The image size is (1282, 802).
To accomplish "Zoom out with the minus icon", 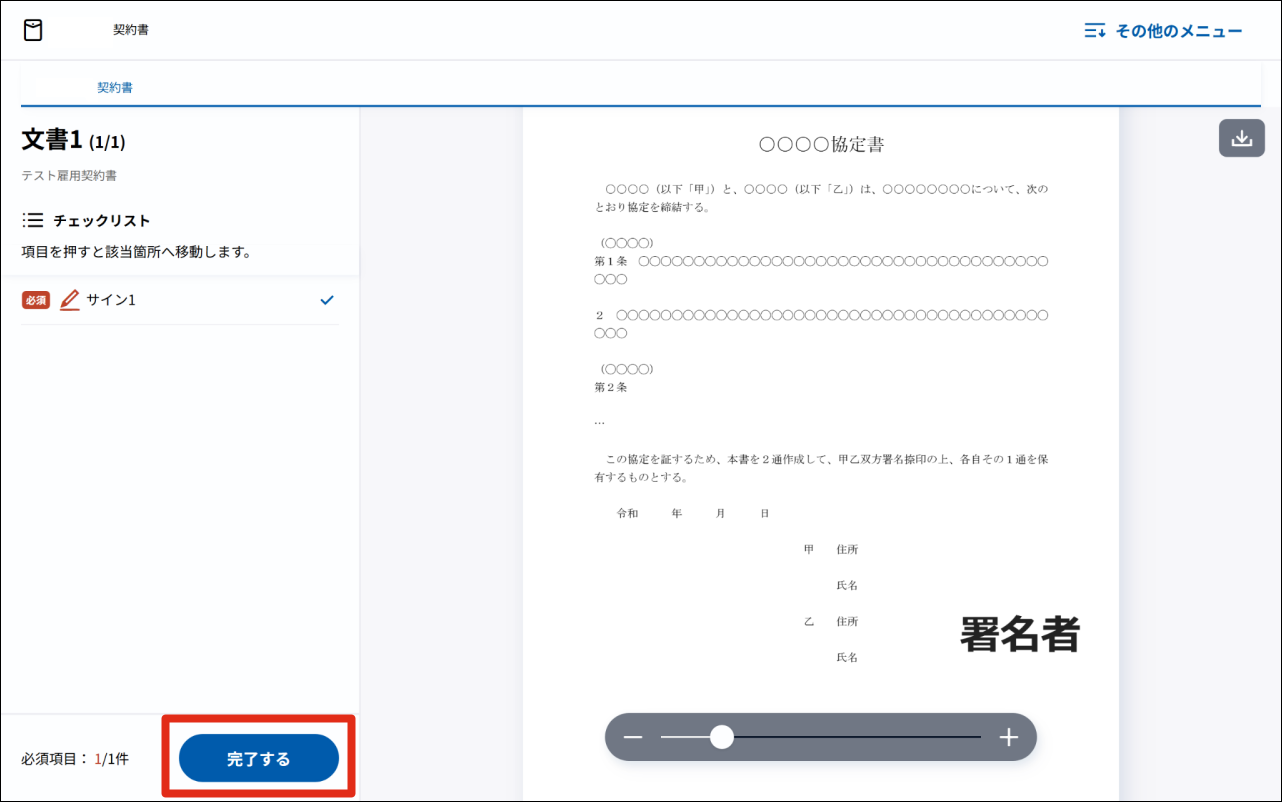I will [633, 738].
